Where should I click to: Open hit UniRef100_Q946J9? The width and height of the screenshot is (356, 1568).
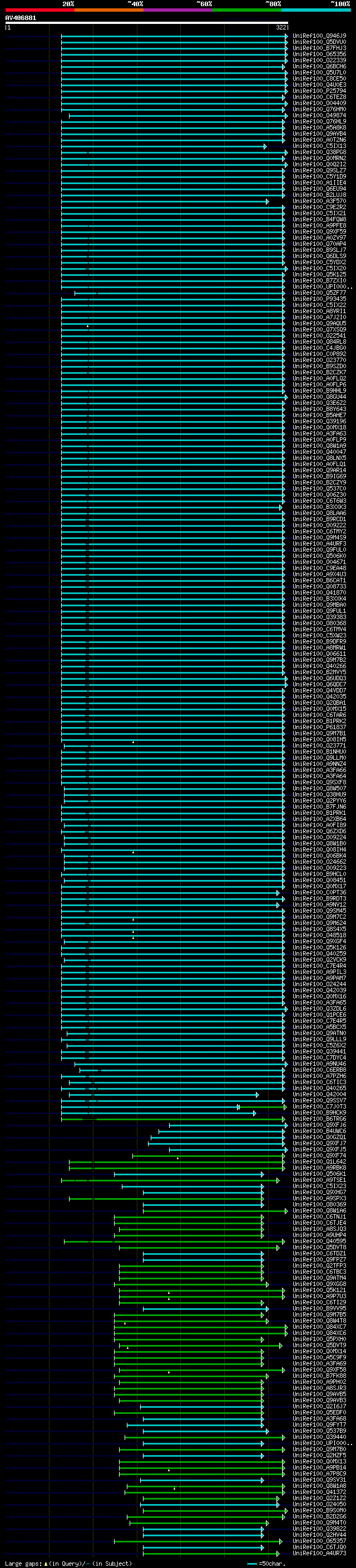pos(319,36)
